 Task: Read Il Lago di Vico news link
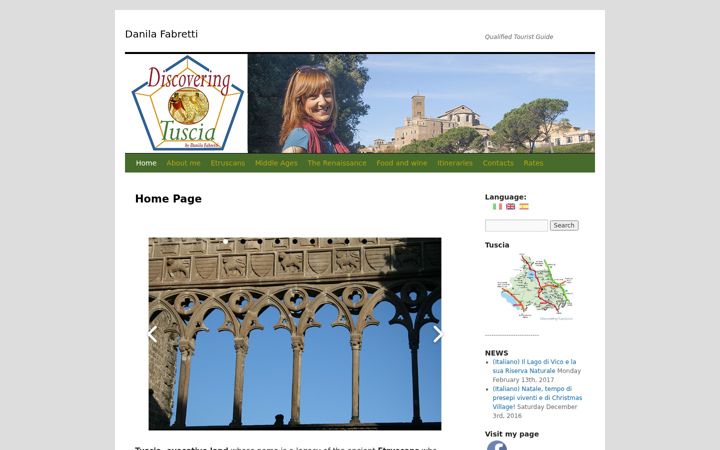[x=534, y=366]
